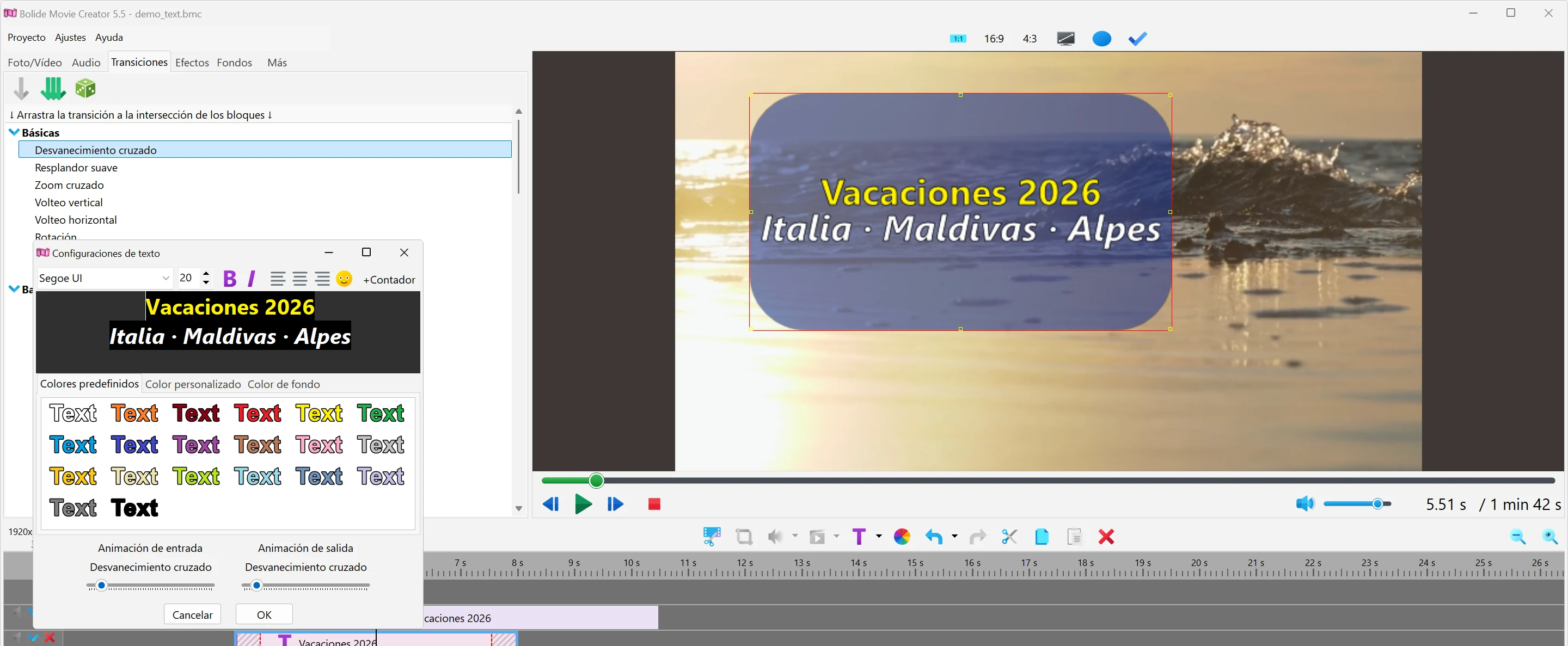1568x646 pixels.
Task: Select Resplandor suave transition
Action: tap(76, 167)
